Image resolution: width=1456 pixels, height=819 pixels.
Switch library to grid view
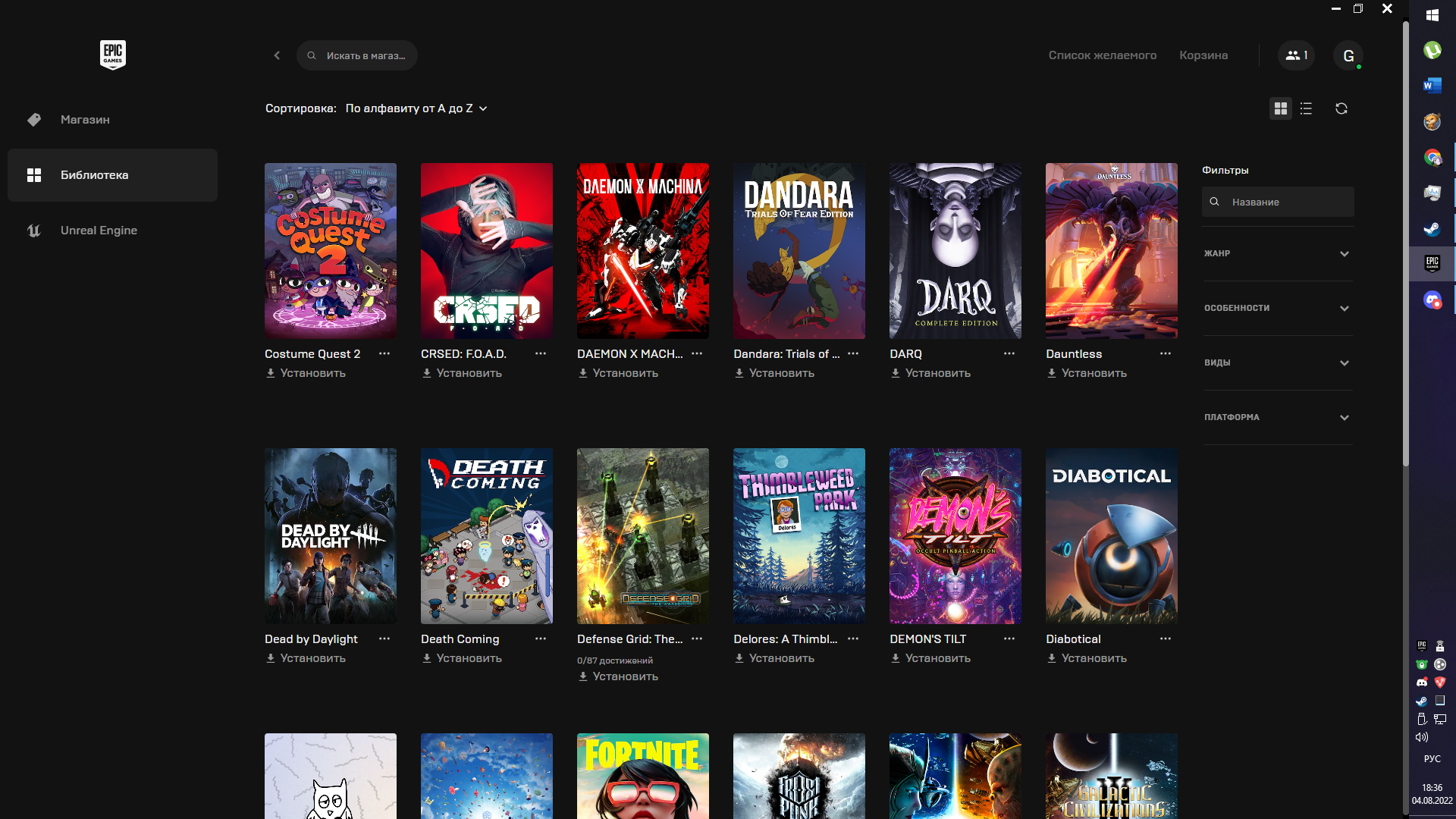point(1281,108)
